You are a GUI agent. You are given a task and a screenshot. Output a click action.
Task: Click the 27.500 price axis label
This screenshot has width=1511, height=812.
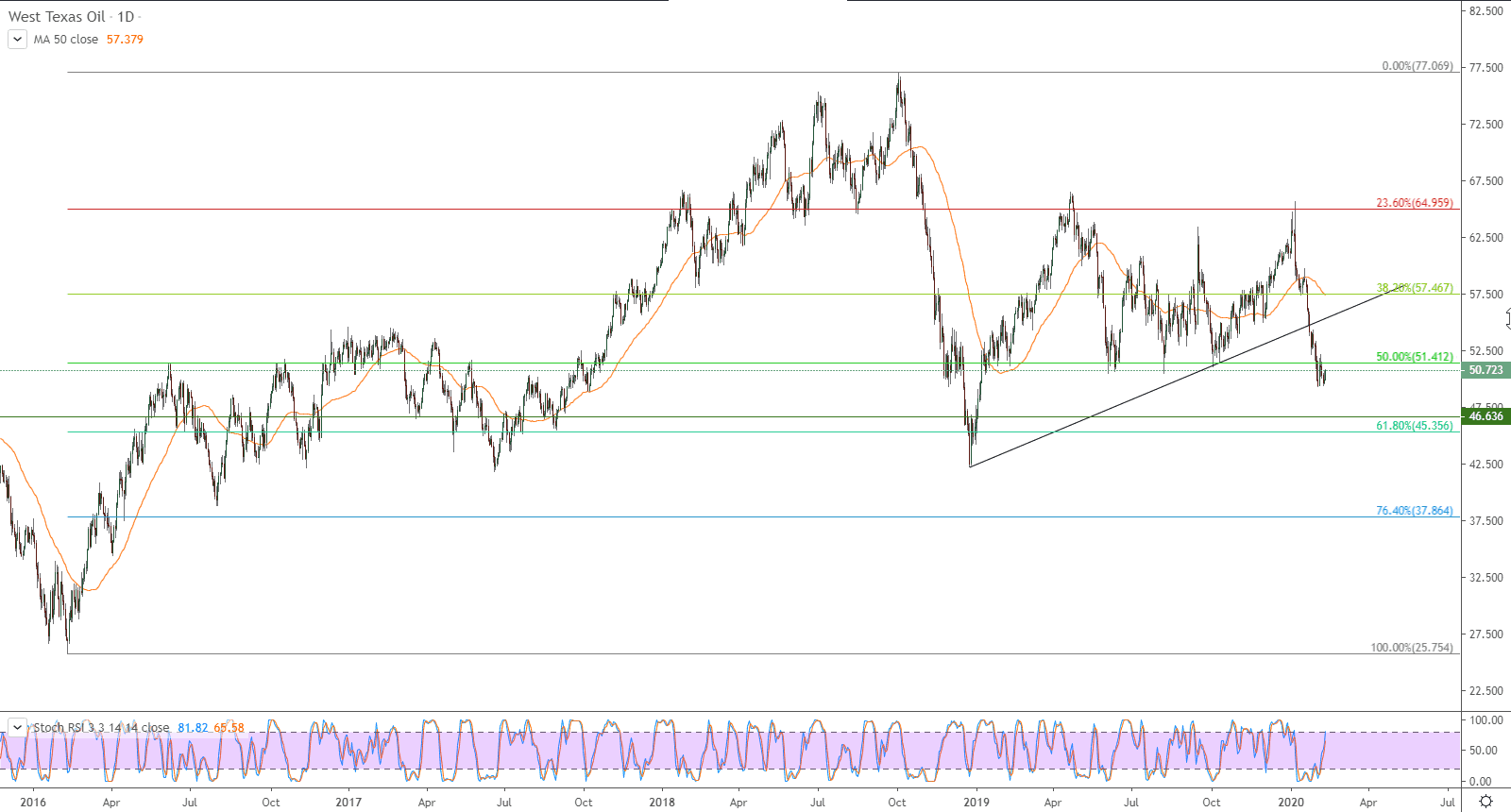pos(1486,634)
